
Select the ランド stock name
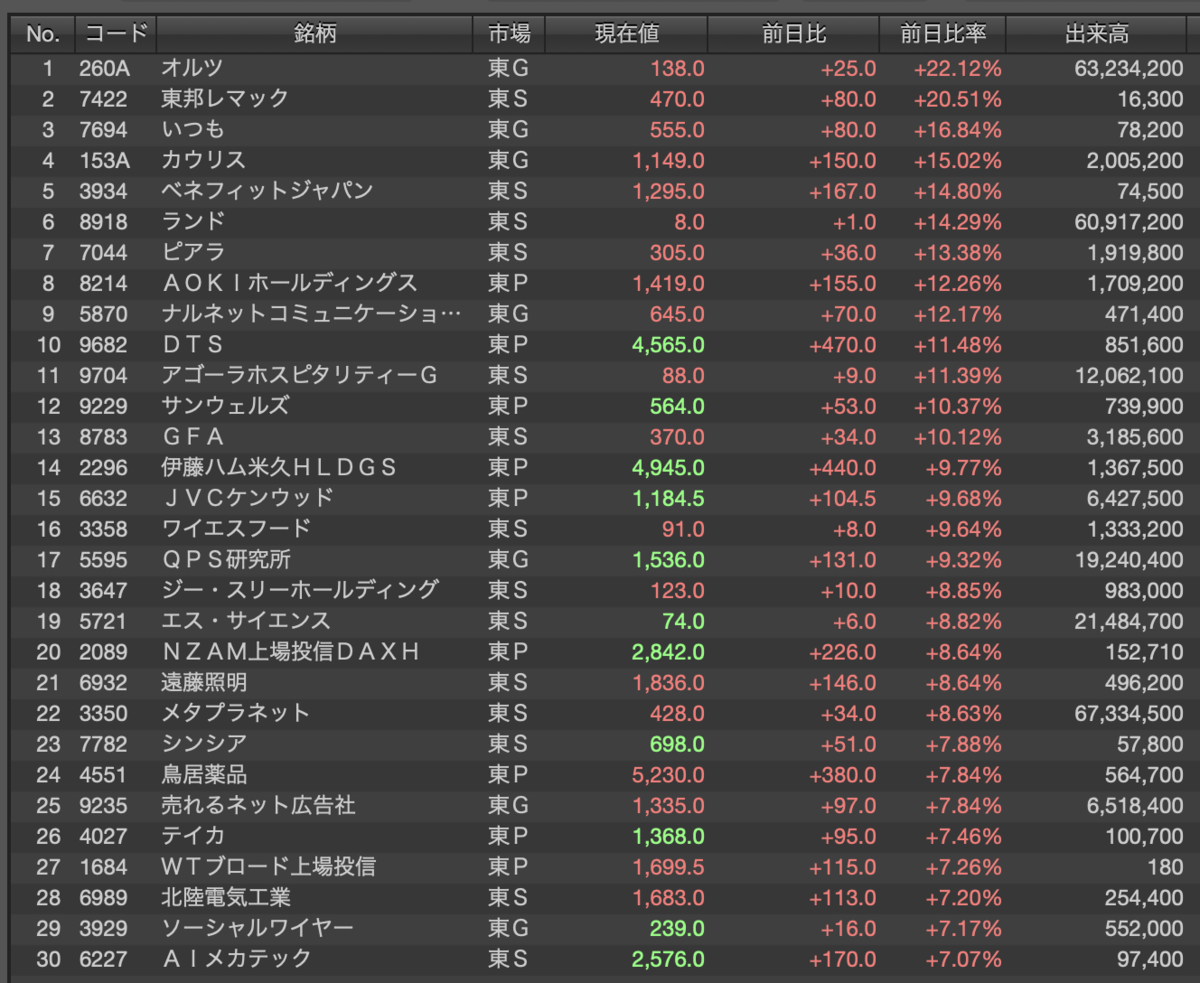pyautogui.click(x=193, y=222)
